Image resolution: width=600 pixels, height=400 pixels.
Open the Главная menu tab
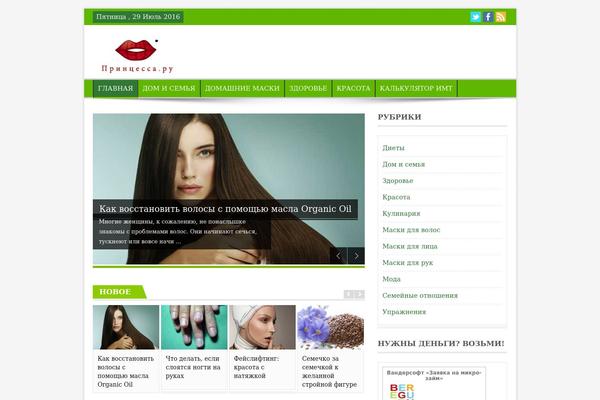pos(115,88)
